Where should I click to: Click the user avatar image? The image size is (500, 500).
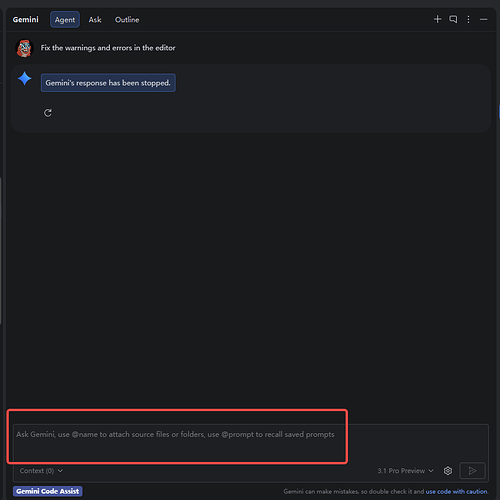coord(24,48)
